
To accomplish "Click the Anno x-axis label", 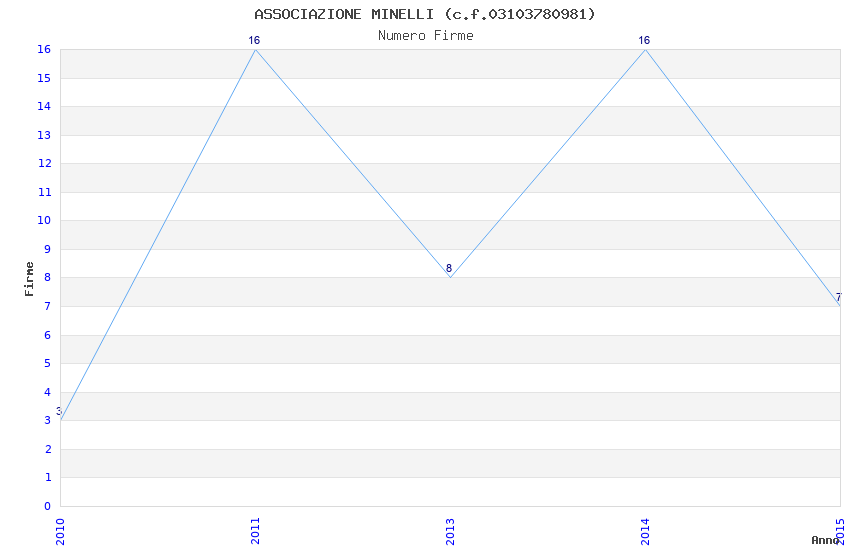I will [x=825, y=540].
